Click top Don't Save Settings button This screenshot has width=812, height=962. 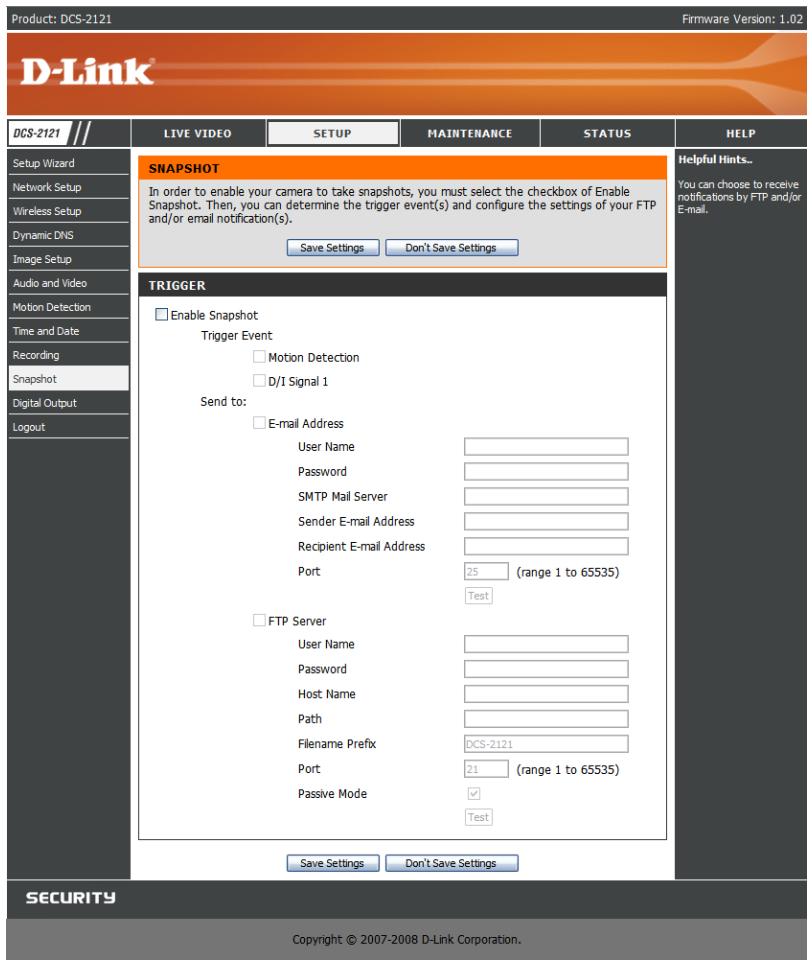tap(451, 247)
